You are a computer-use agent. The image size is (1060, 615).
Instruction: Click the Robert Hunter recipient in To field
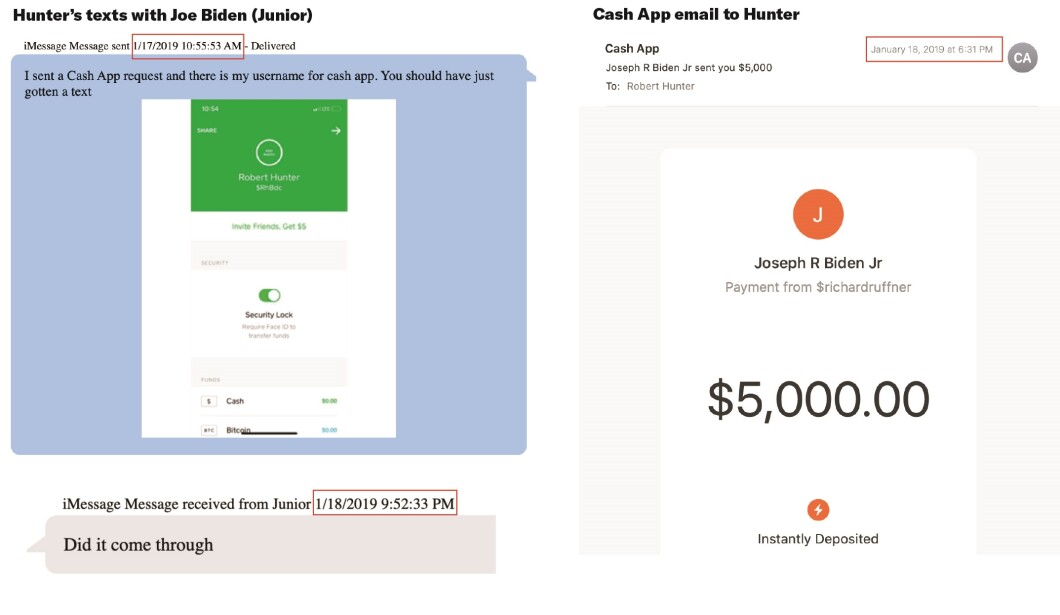click(x=660, y=87)
